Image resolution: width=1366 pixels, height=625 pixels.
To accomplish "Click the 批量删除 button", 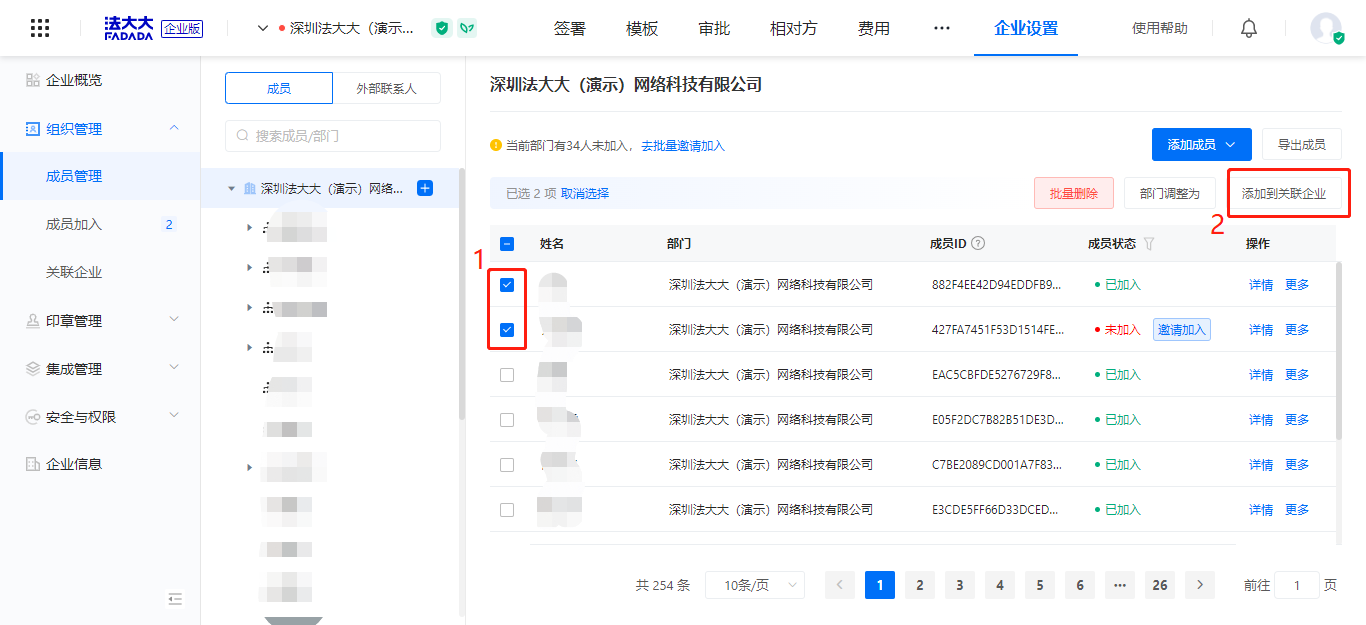I will [x=1074, y=194].
